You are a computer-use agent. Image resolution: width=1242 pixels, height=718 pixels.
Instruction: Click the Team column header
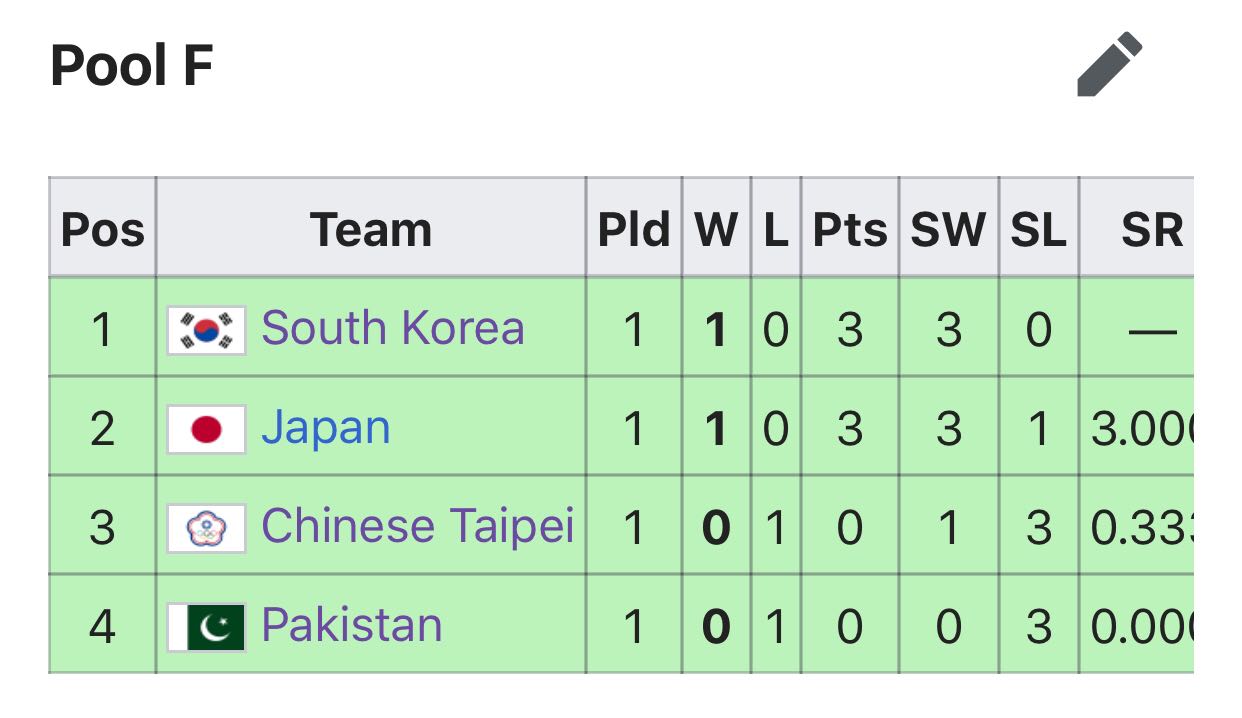pos(371,229)
